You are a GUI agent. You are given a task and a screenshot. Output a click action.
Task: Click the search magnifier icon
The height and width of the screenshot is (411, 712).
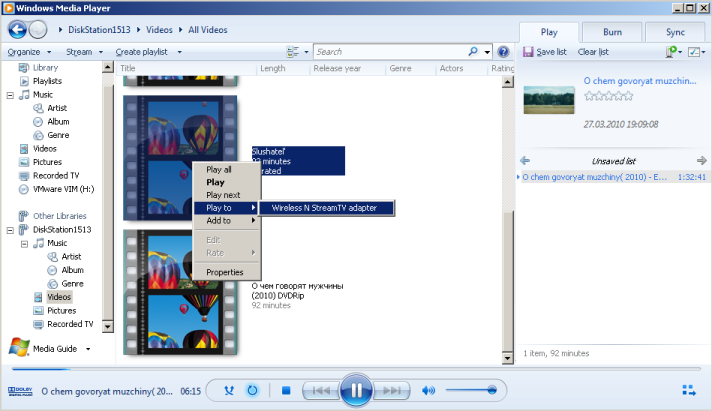473,51
